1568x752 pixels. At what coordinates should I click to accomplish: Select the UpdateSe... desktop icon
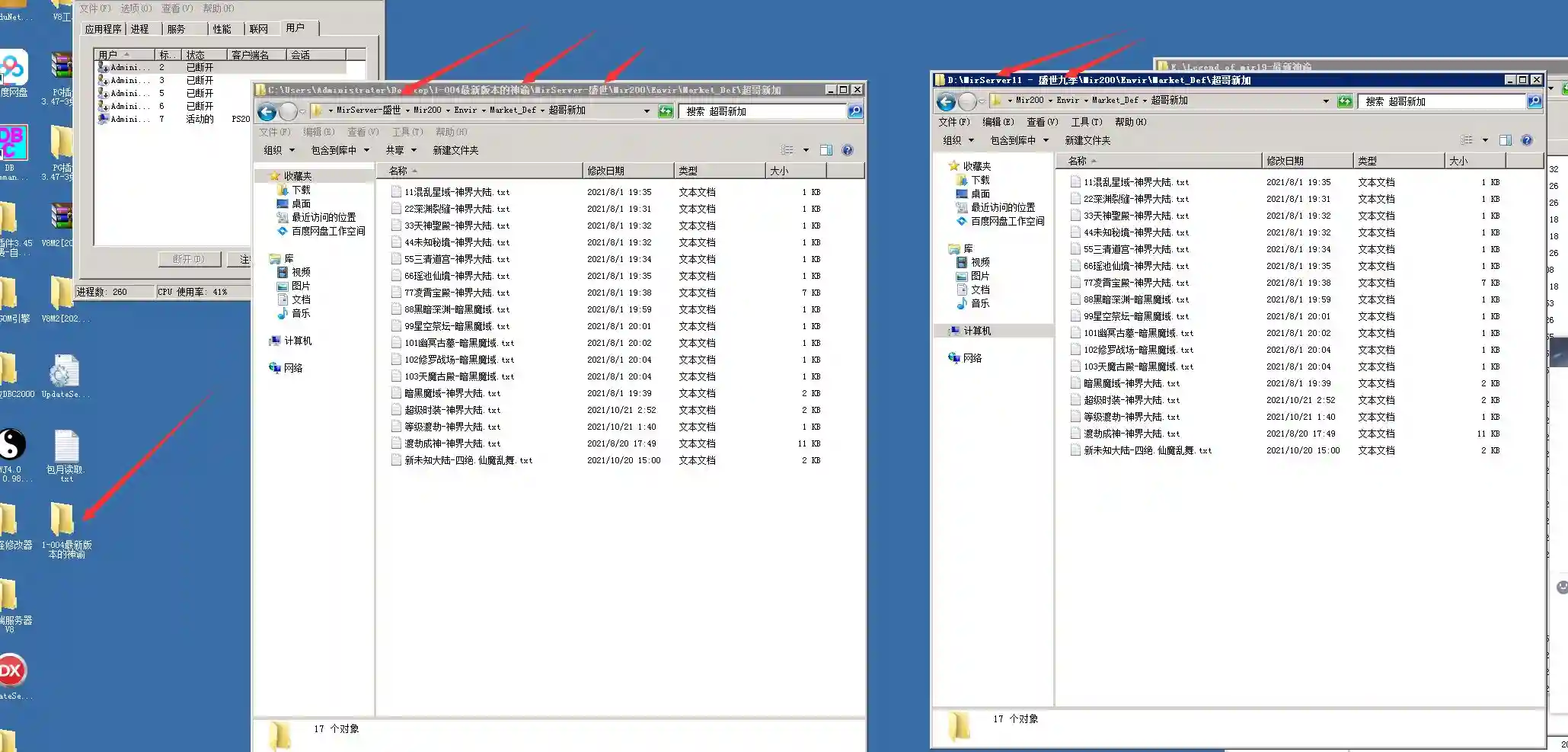coord(64,376)
